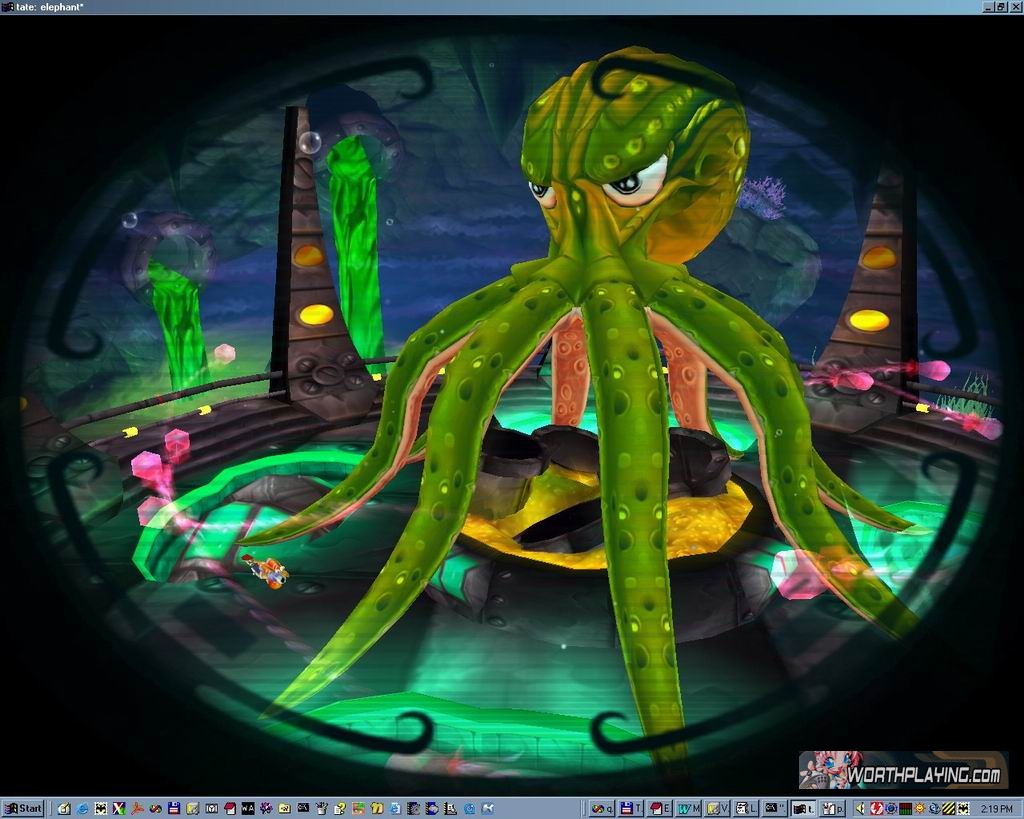Switch to the Word taskbar button labeled M
The image size is (1024, 819).
[x=691, y=808]
